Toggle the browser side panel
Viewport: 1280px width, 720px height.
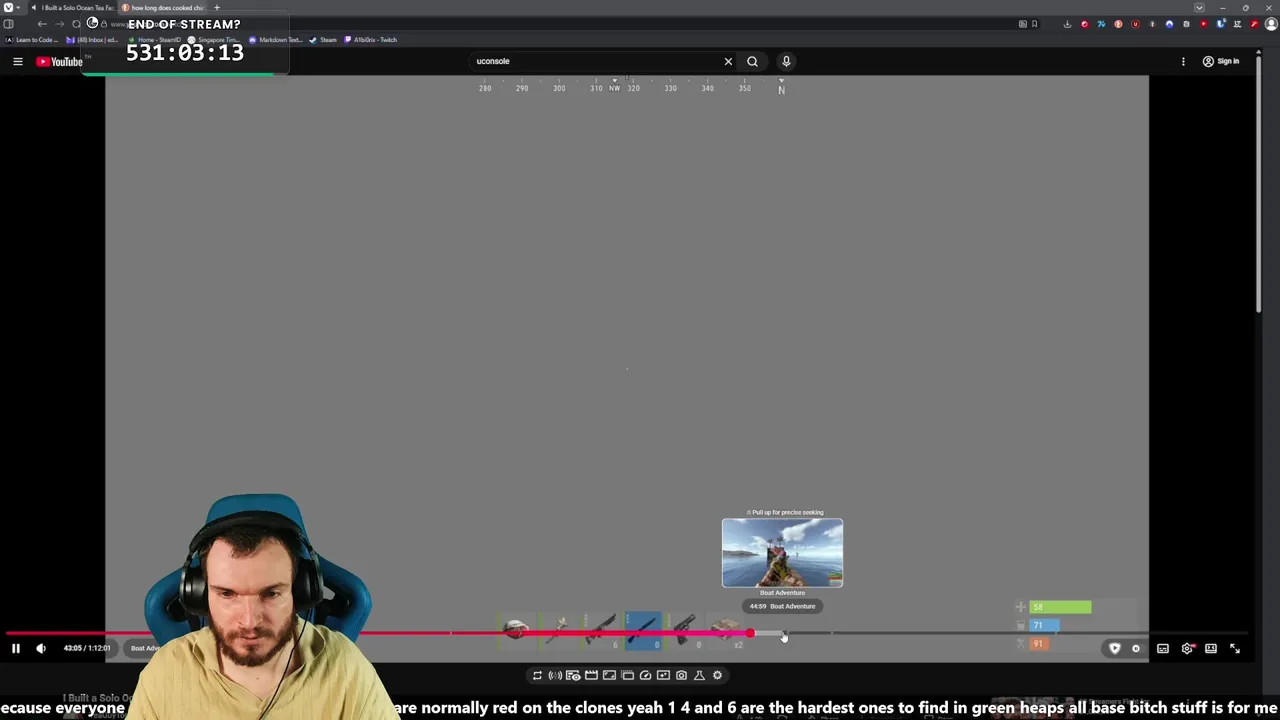pyautogui.click(x=9, y=24)
